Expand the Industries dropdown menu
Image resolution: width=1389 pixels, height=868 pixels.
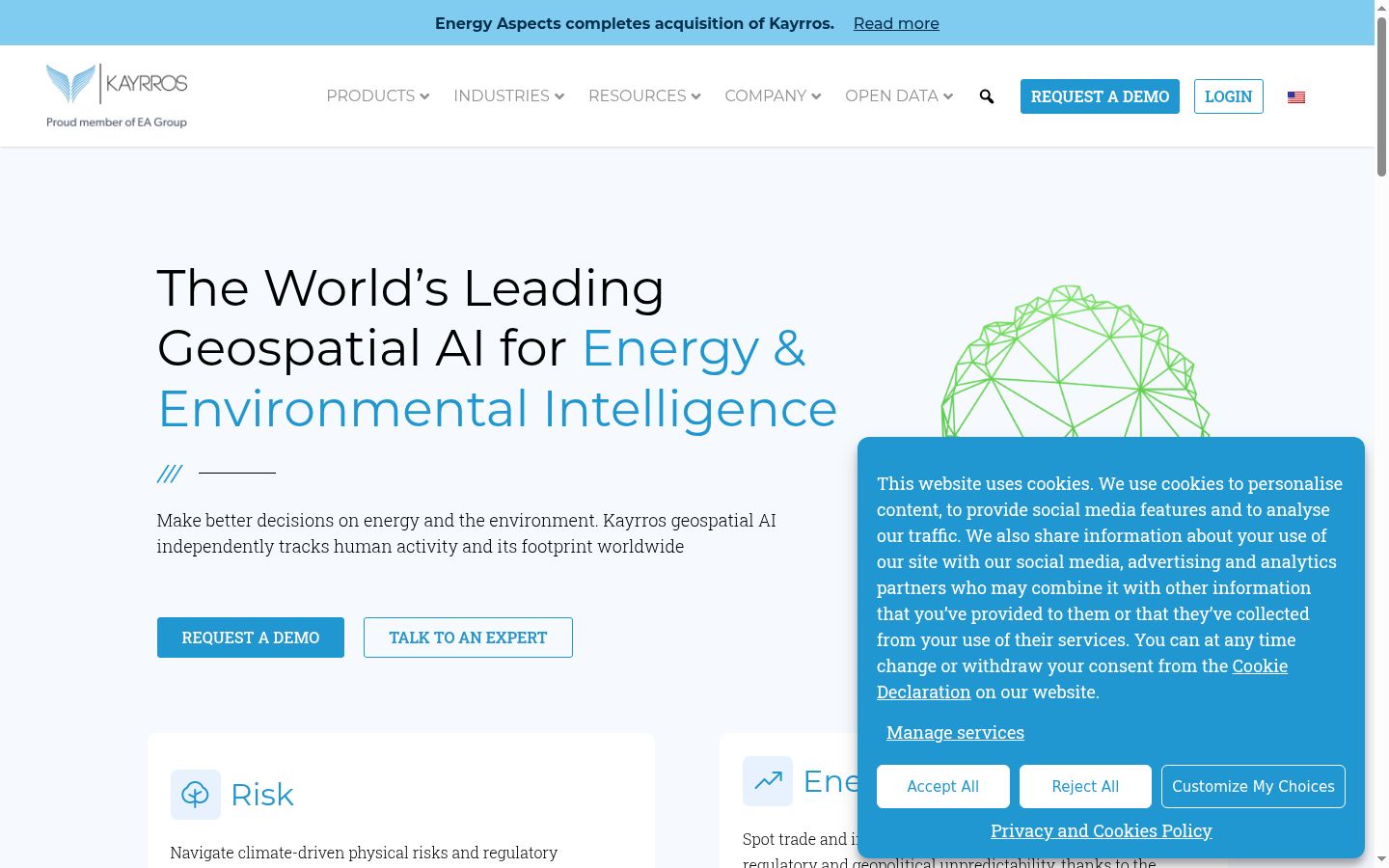point(509,96)
